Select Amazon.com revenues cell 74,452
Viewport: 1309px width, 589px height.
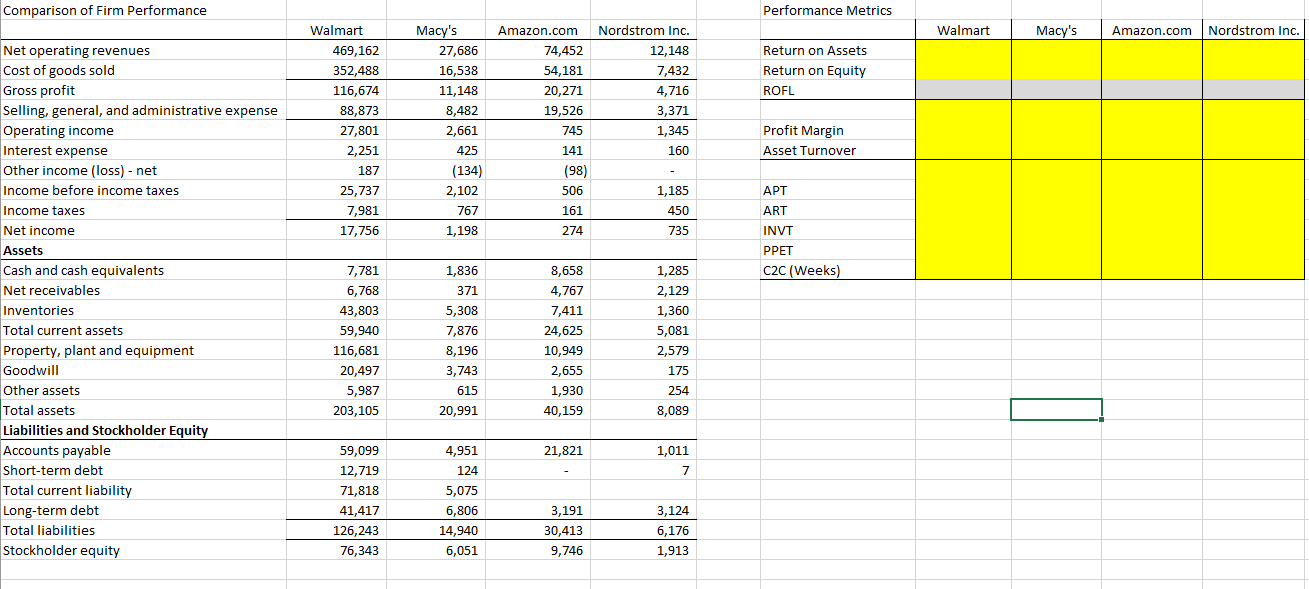(563, 50)
